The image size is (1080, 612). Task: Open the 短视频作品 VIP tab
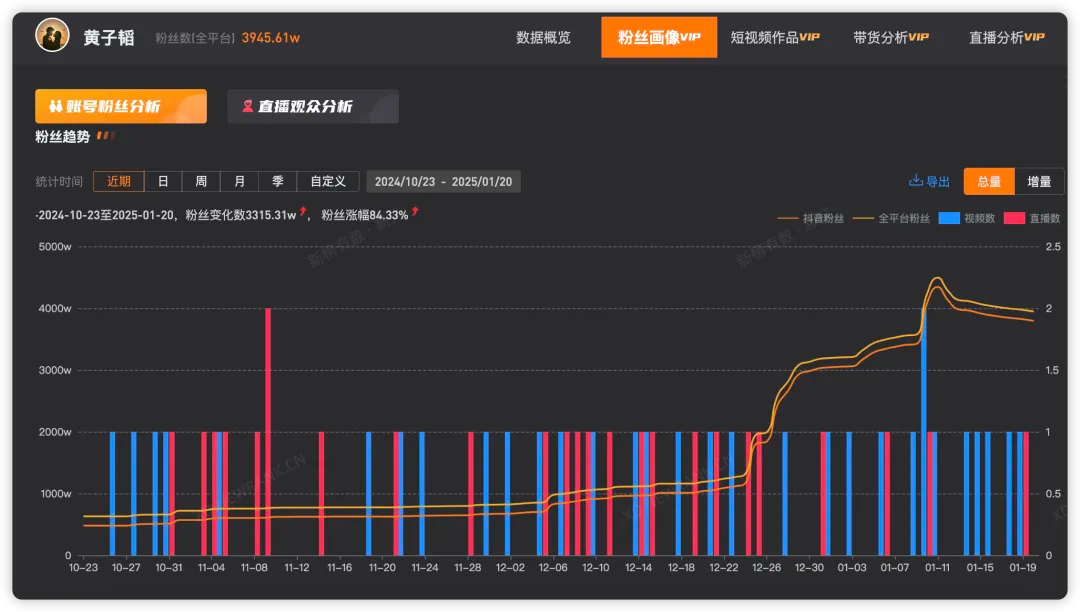tap(775, 38)
